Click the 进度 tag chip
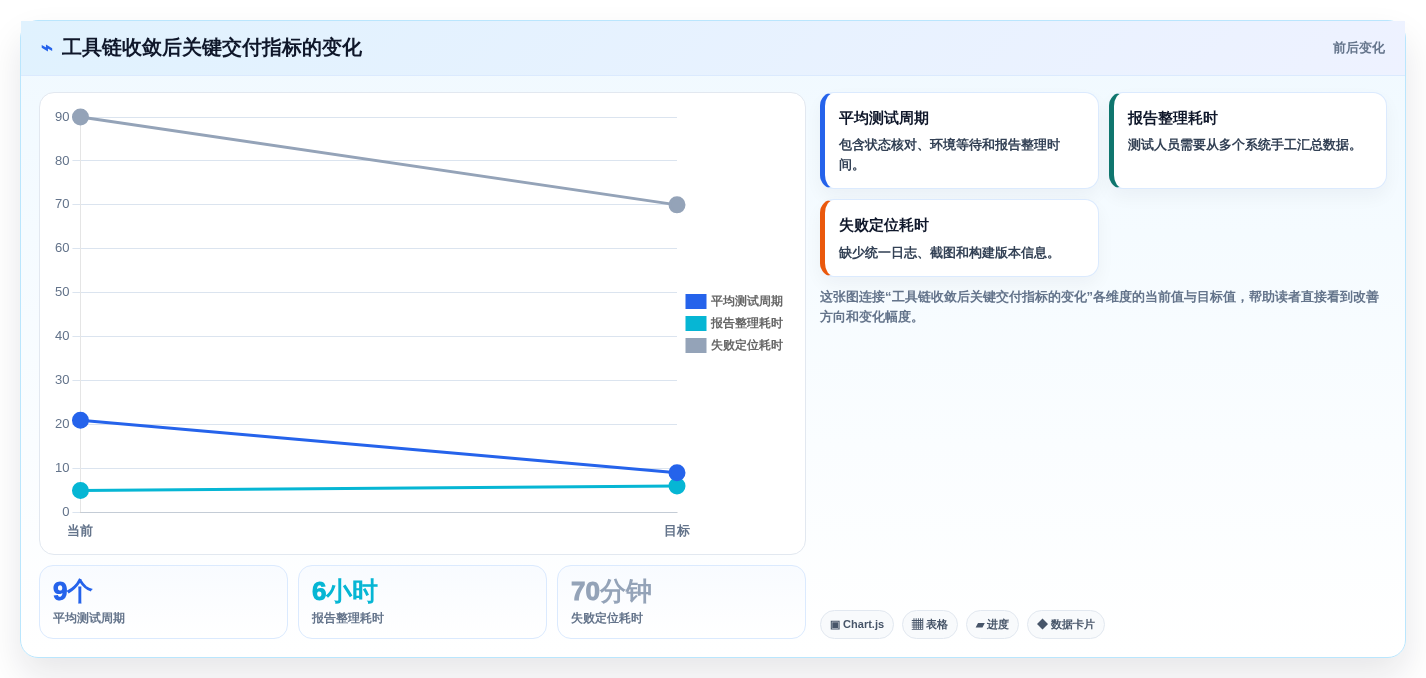1426x678 pixels. [992, 624]
